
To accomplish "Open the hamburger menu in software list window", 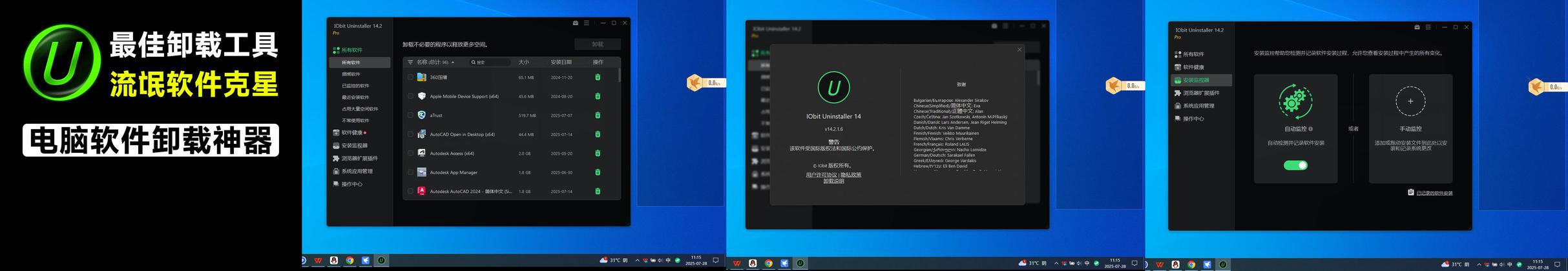I will [587, 23].
